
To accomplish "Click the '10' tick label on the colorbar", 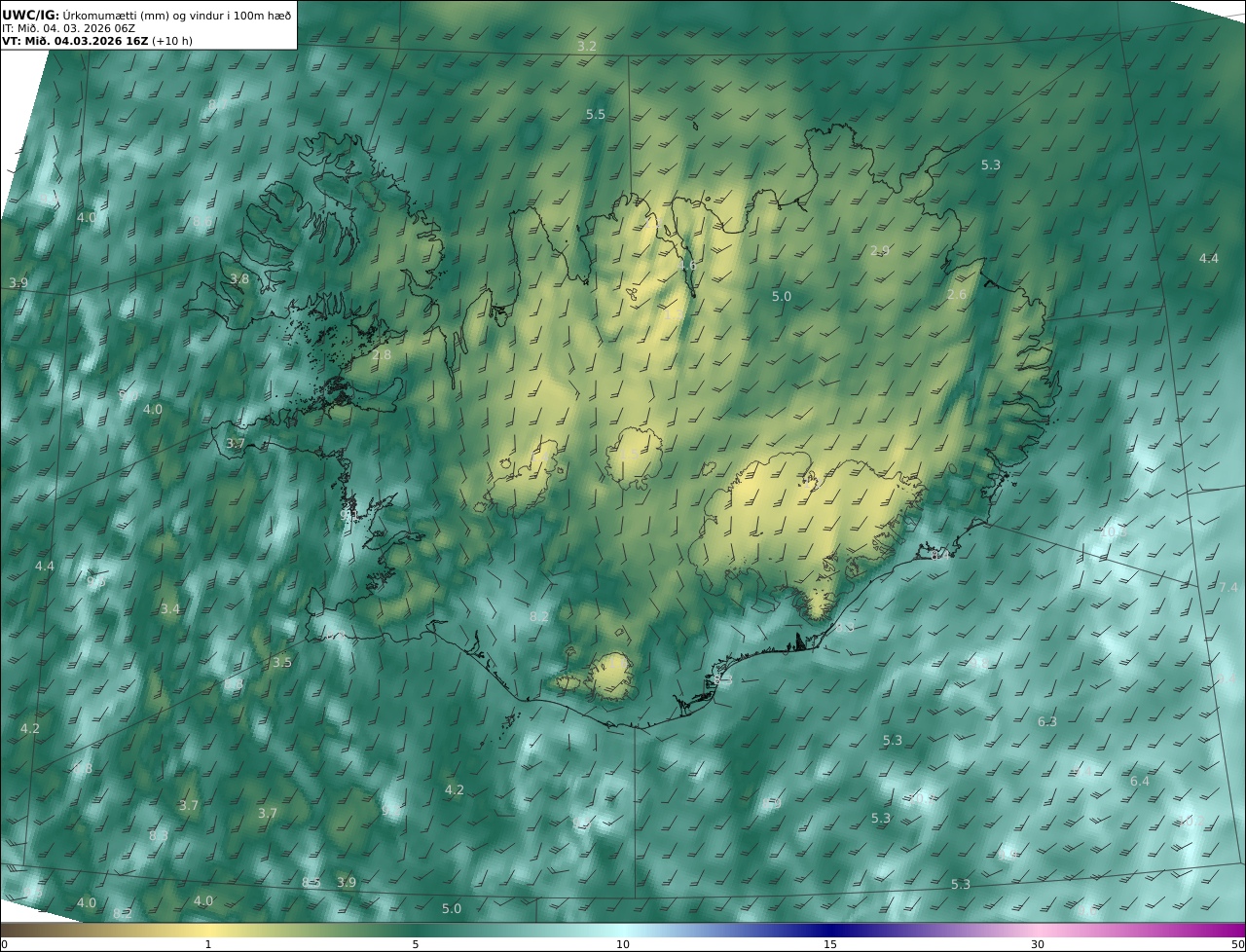I will click(623, 944).
